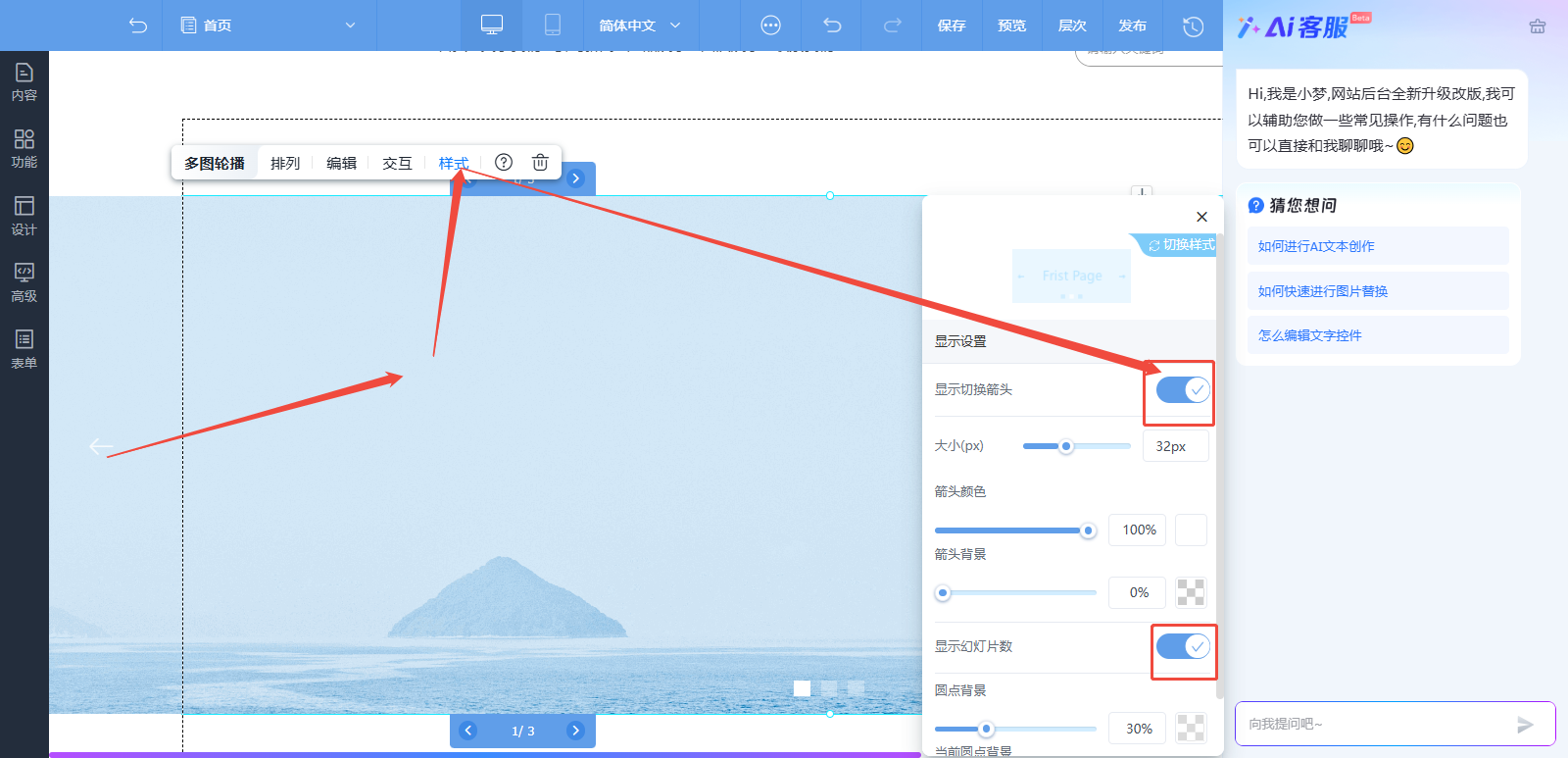Click the send message arrow icon

coord(1525,725)
